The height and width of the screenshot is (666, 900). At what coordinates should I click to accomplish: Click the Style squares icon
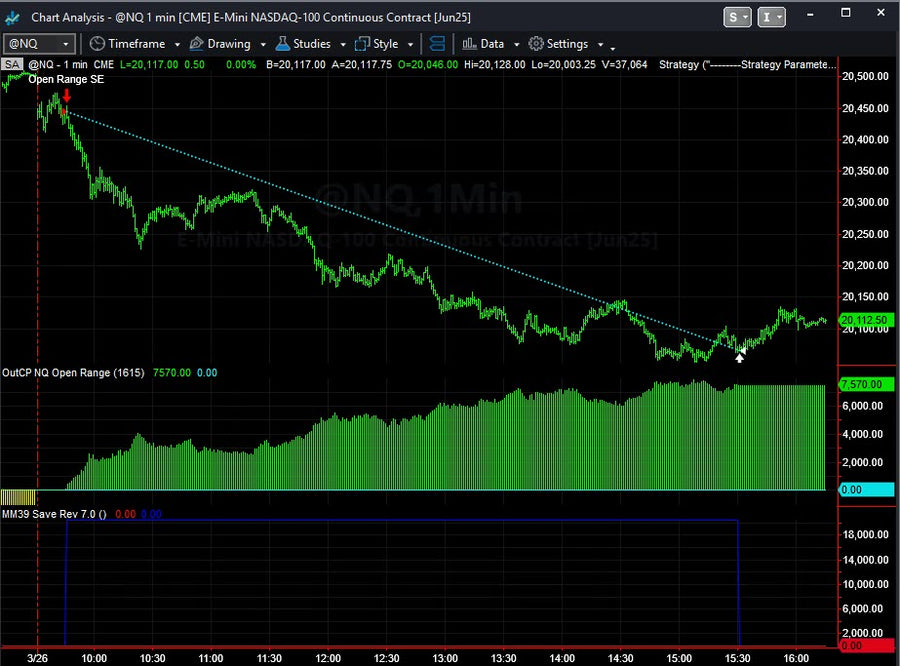362,44
